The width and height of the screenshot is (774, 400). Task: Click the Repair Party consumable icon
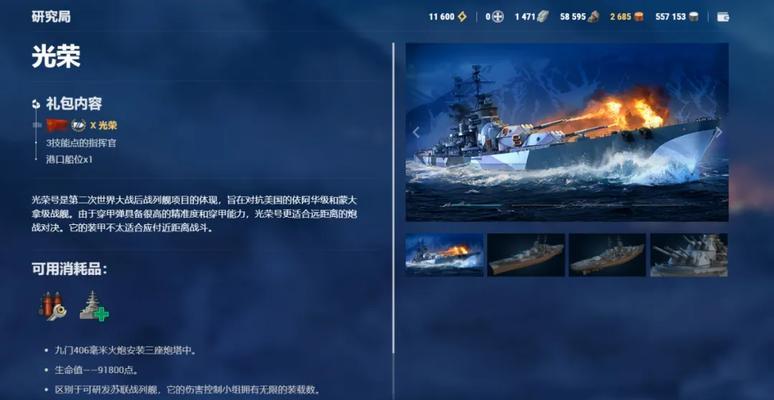coord(94,306)
